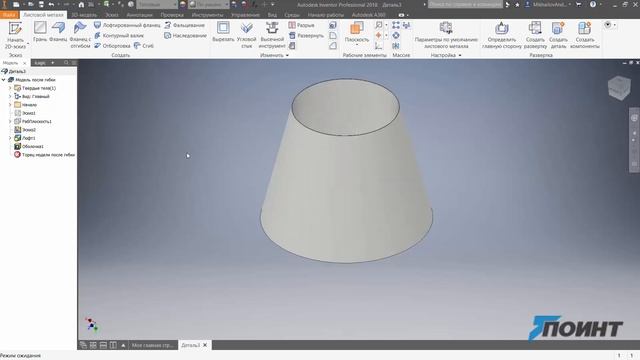Open the ViewCube in the viewport corner

619,87
